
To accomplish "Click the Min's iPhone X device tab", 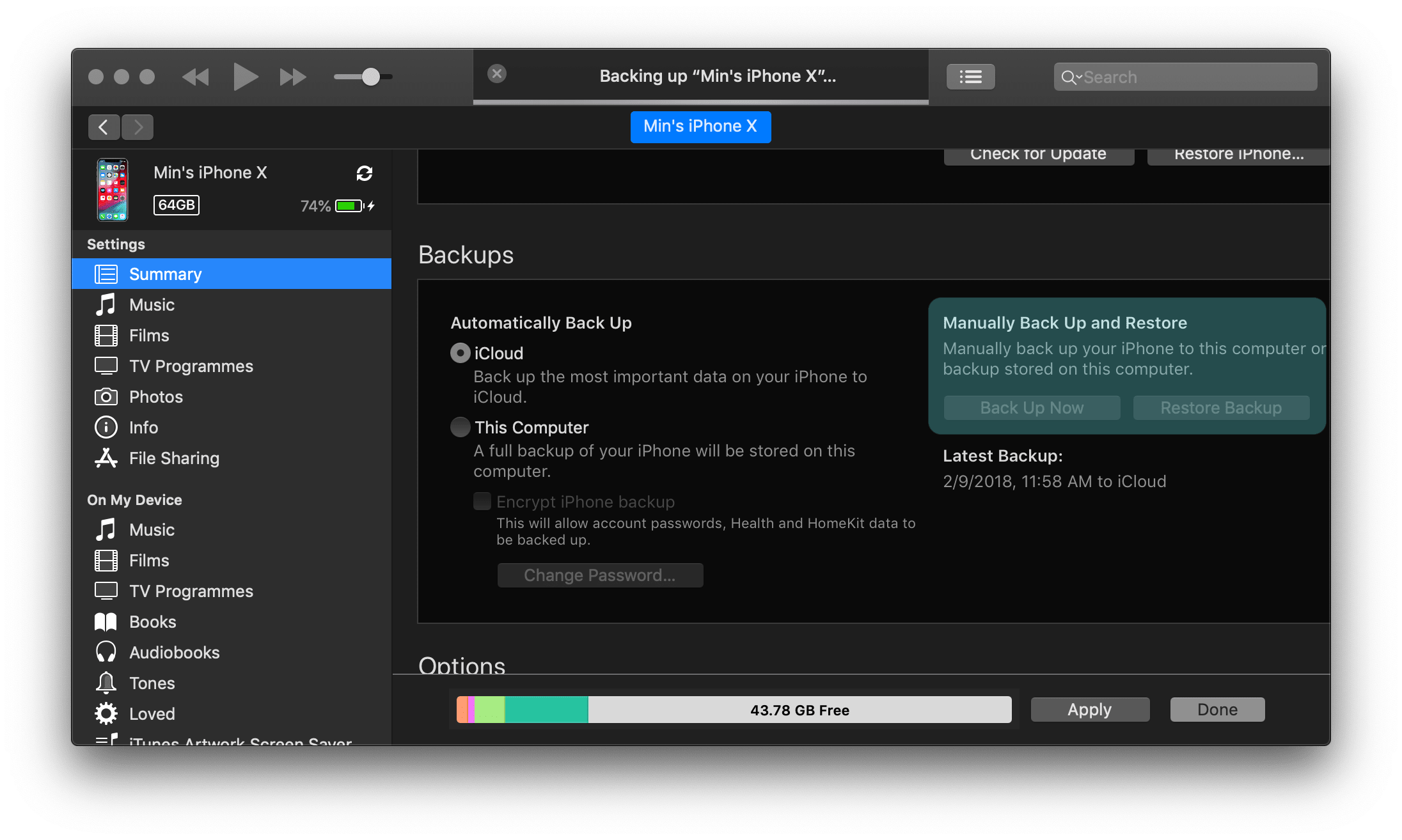I will [x=700, y=127].
